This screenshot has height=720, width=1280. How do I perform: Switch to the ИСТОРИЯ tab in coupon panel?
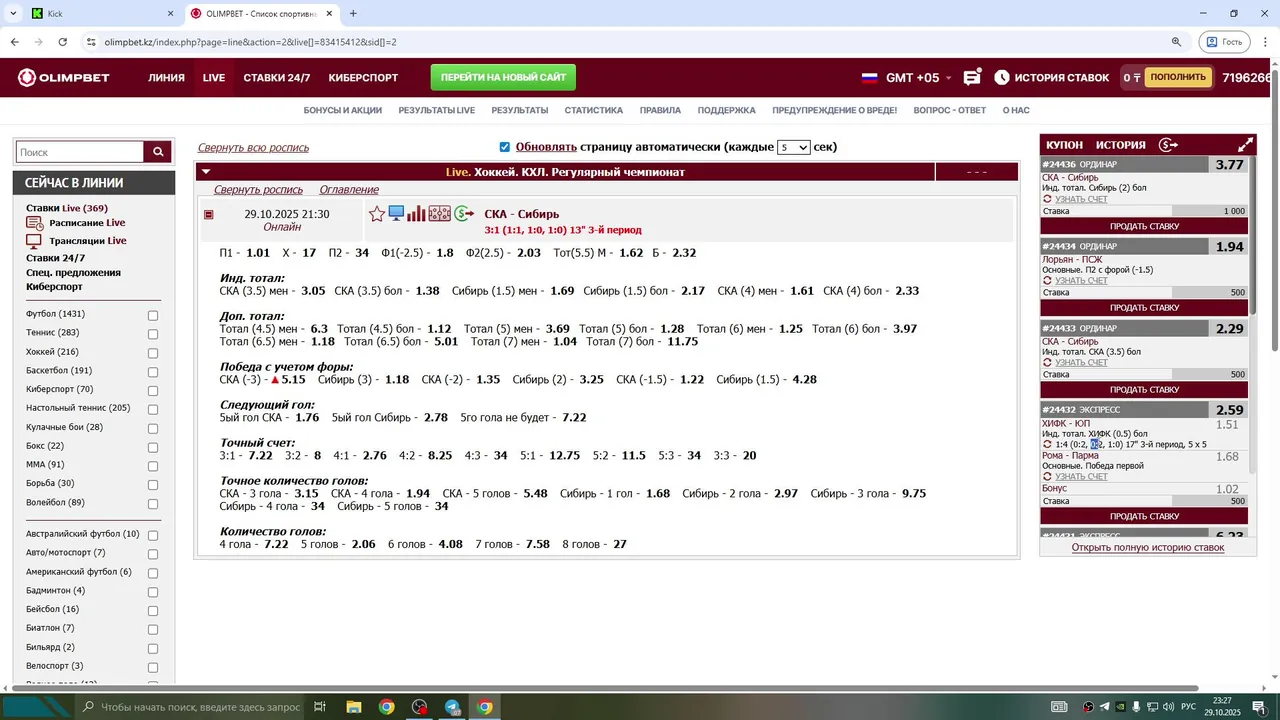[x=1121, y=145]
